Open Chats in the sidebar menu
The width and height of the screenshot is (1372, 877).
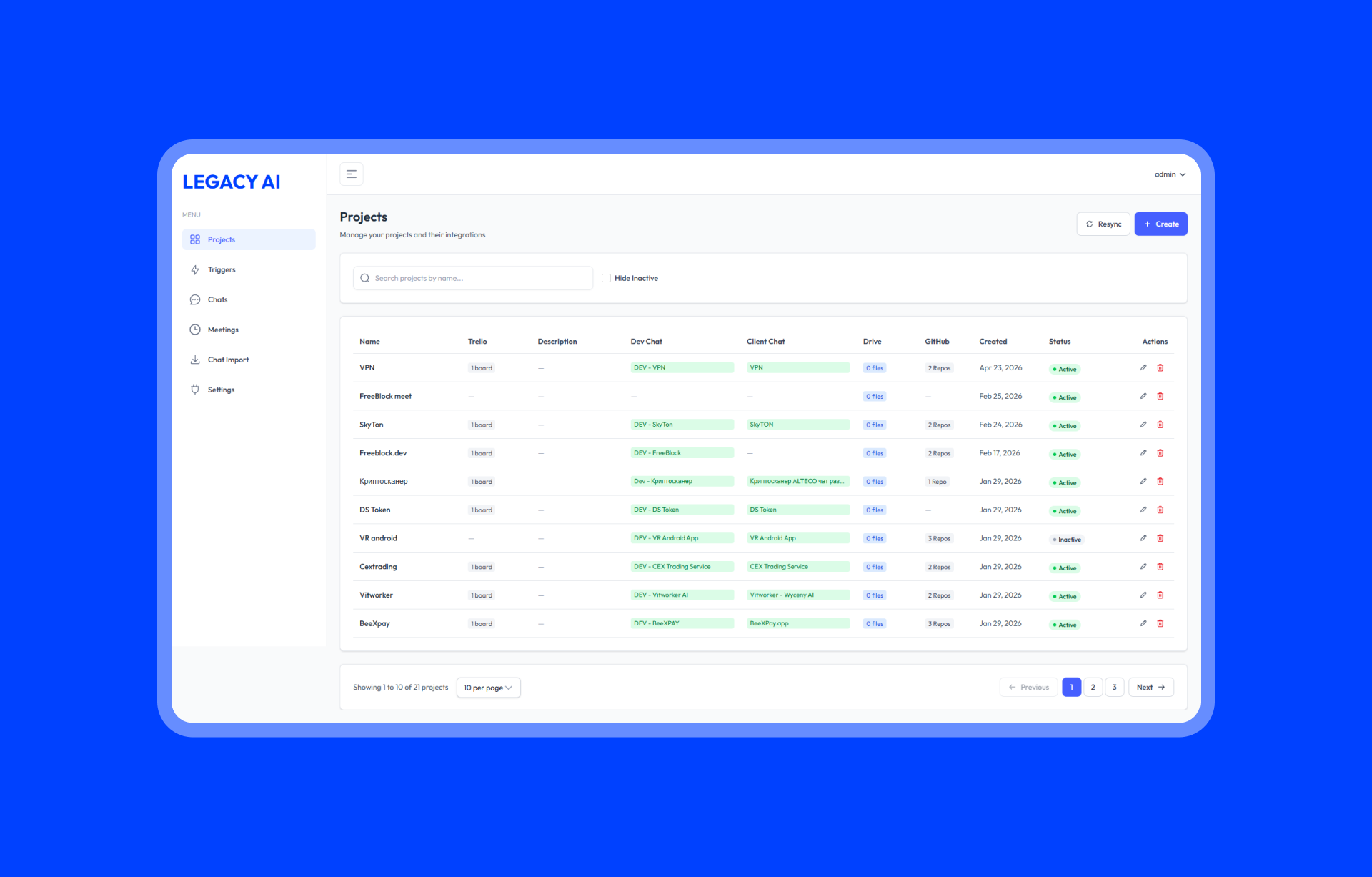click(249, 299)
